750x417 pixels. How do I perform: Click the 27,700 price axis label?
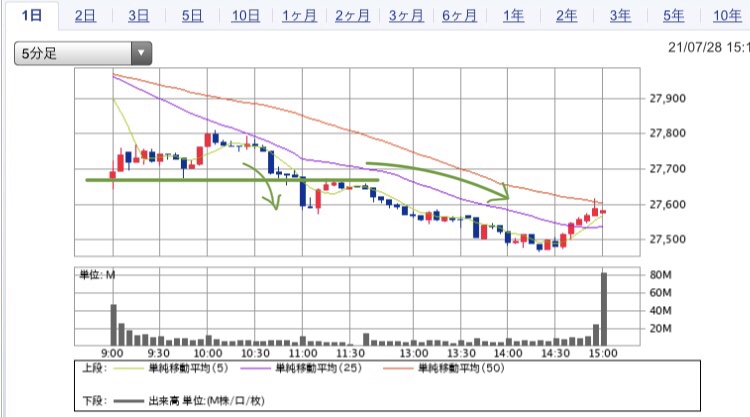click(667, 169)
